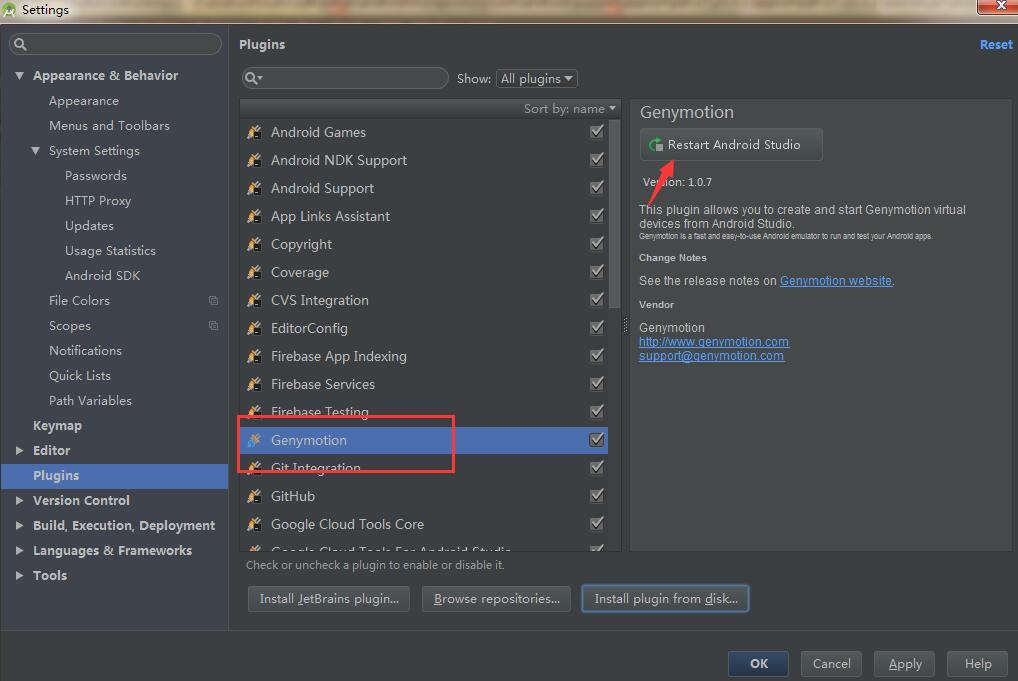Open the Keymap settings page
Screen dimensions: 1018x681
tap(57, 426)
